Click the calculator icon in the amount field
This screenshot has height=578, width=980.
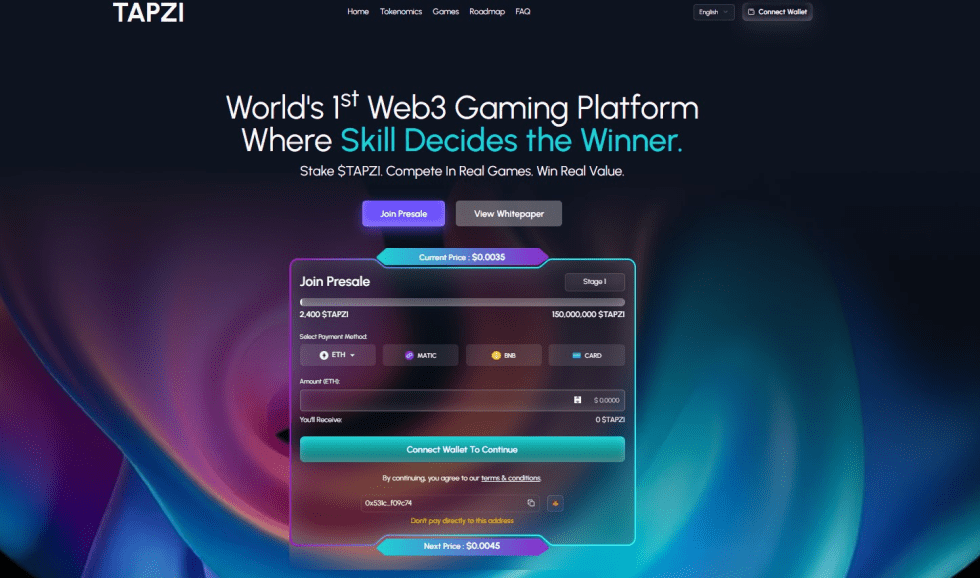[x=578, y=400]
